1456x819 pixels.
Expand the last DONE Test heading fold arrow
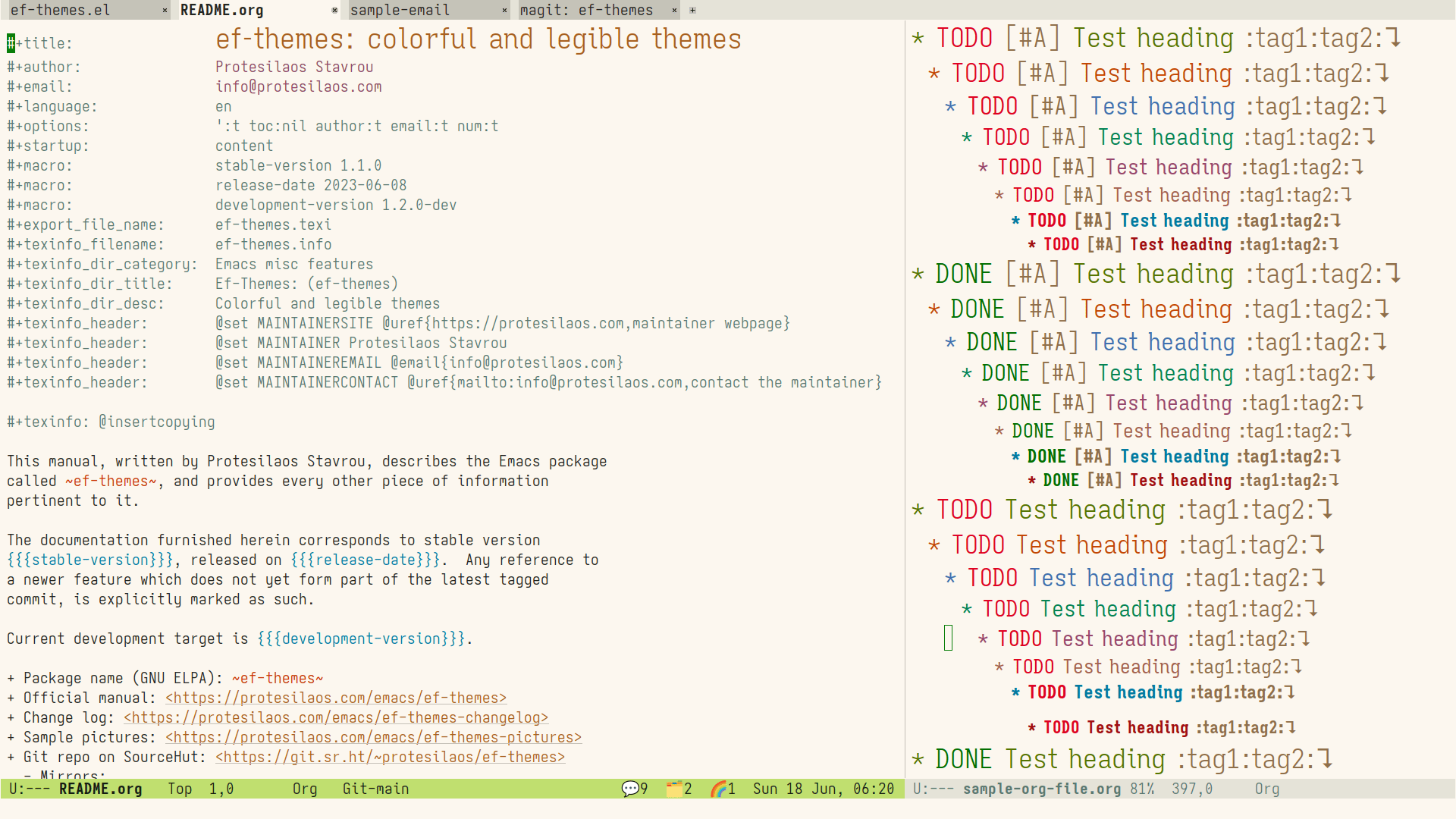(x=1325, y=759)
